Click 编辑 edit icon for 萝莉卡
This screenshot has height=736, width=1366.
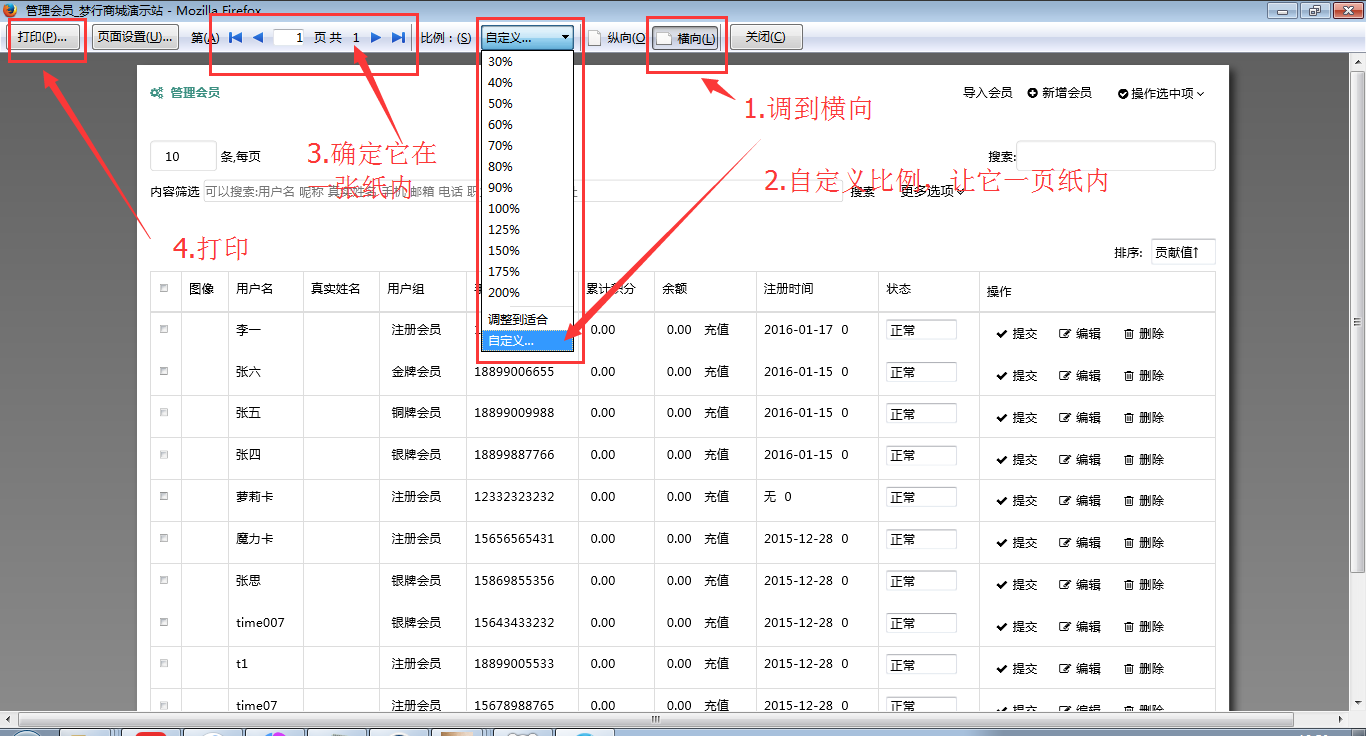tap(1065, 501)
